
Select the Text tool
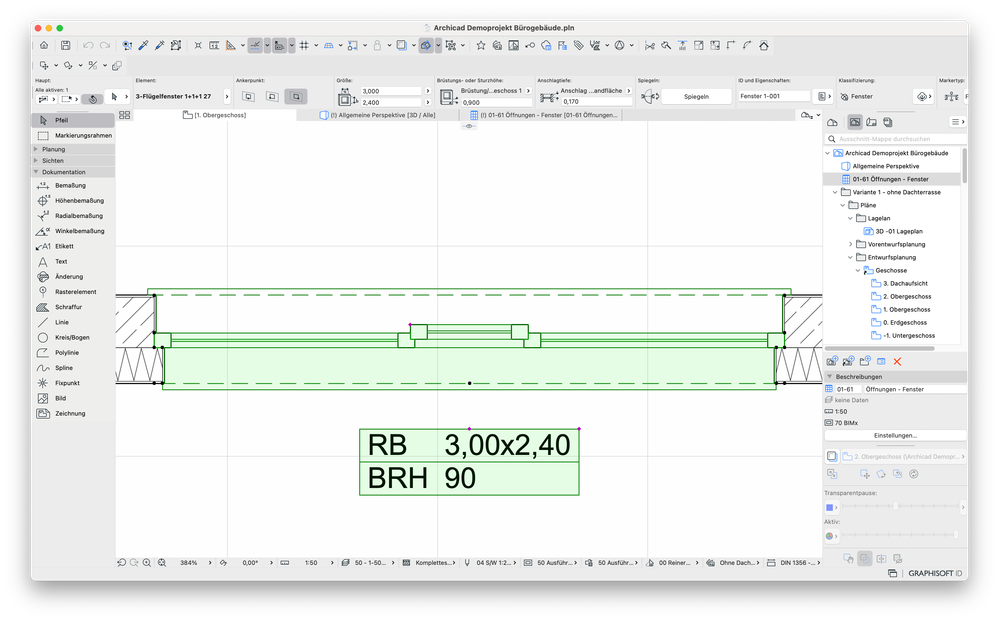coord(73,261)
